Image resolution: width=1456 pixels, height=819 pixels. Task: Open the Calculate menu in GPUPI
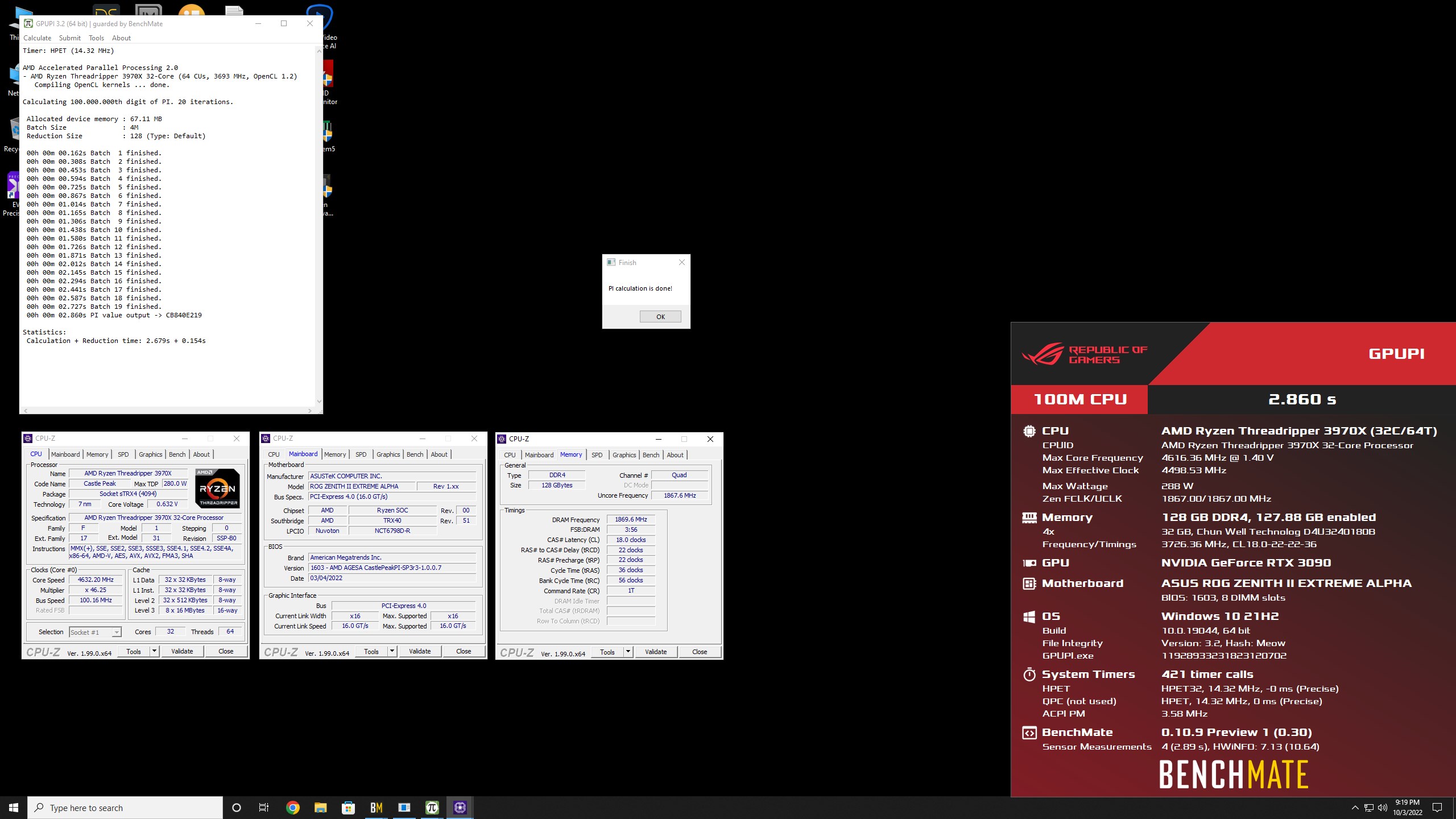(x=37, y=38)
